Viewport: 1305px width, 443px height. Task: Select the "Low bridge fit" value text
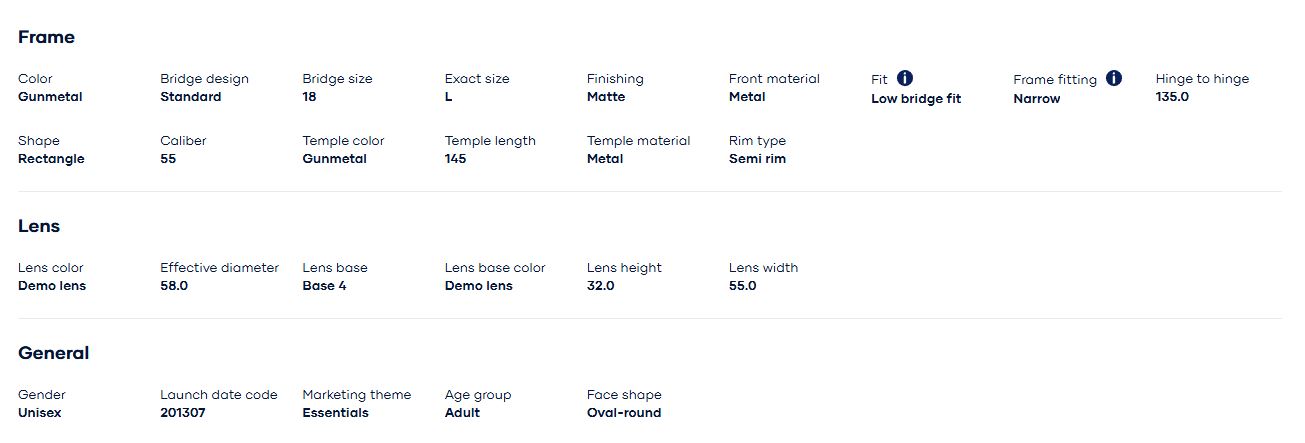point(915,99)
